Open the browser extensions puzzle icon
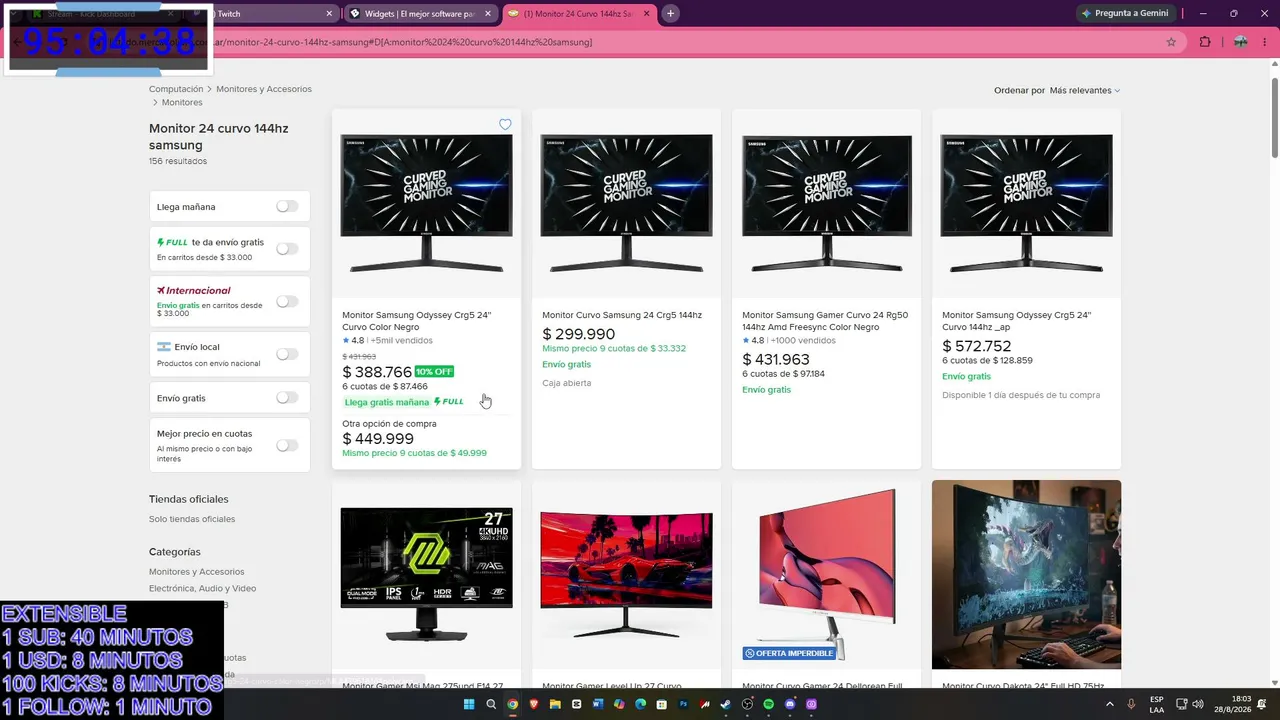1280x720 pixels. (1204, 42)
